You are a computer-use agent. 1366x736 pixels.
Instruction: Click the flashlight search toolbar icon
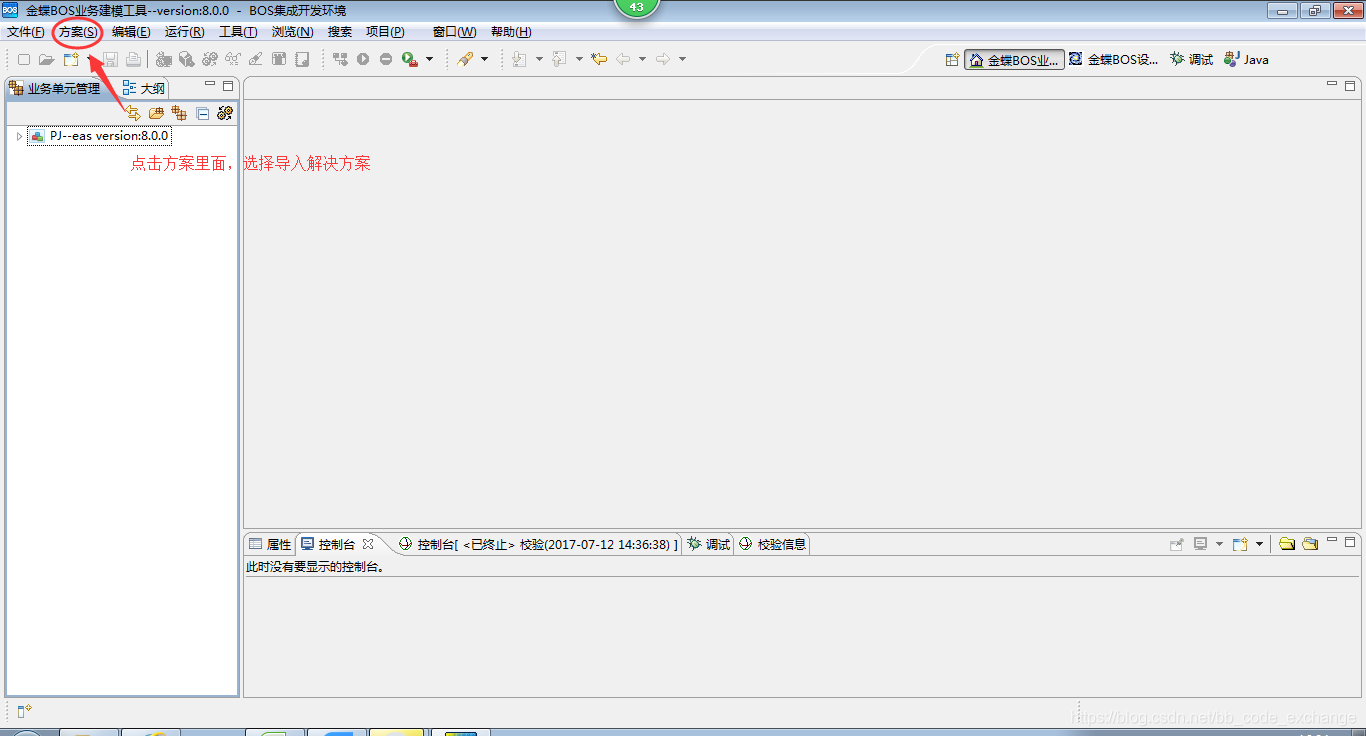(465, 59)
